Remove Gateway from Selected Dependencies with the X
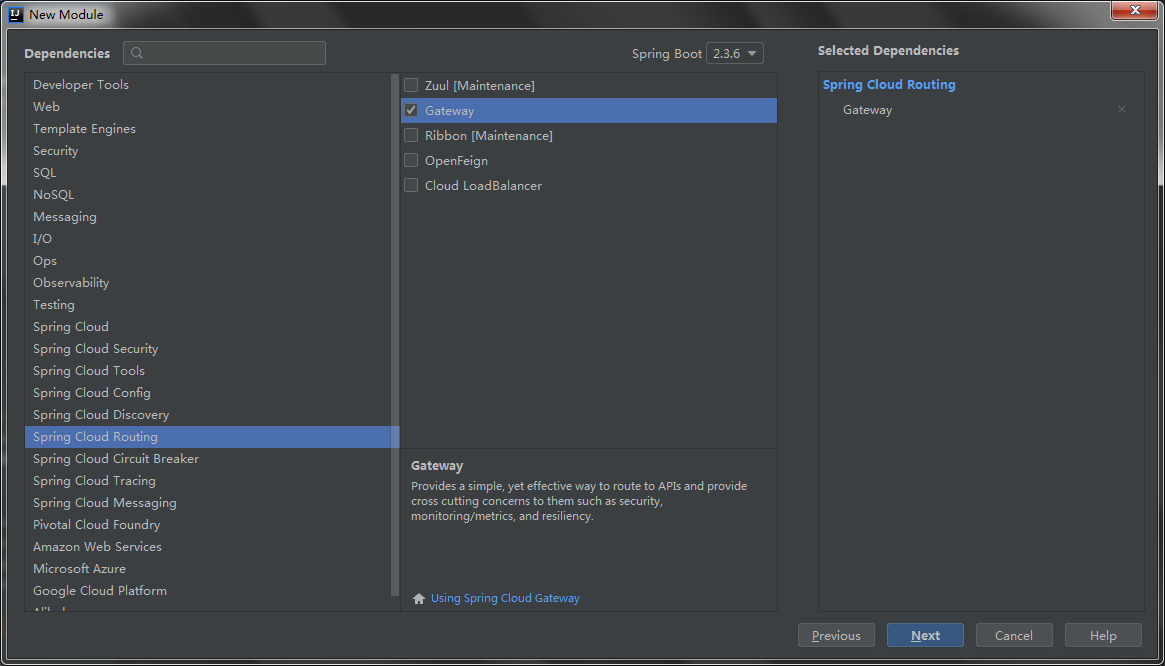The image size is (1165, 666). 1122,109
